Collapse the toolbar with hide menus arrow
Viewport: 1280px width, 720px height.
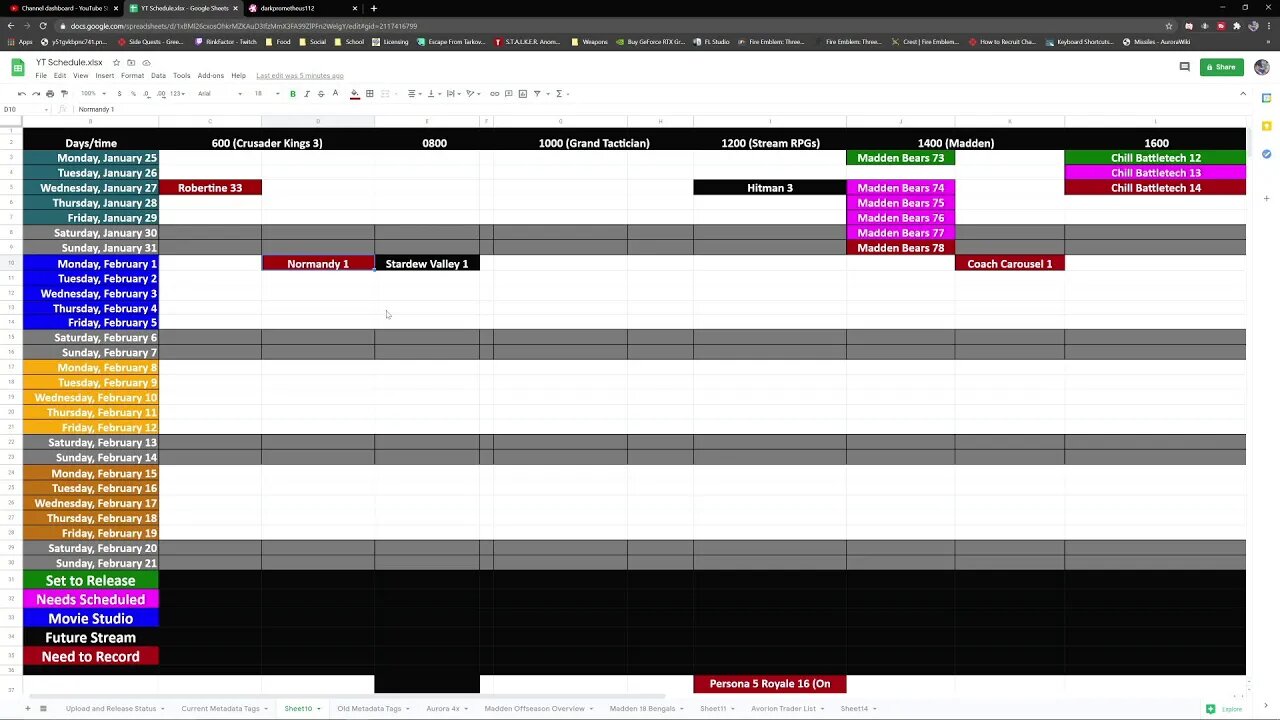(x=1243, y=94)
